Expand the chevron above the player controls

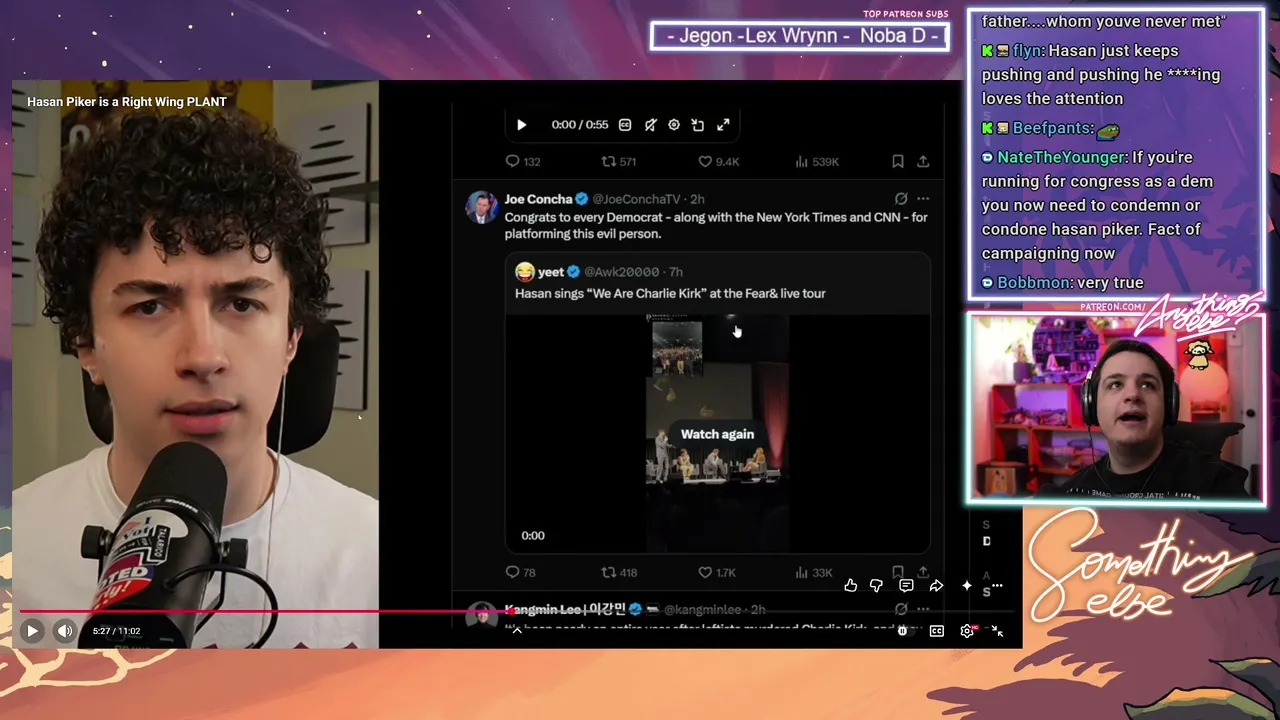(x=517, y=630)
